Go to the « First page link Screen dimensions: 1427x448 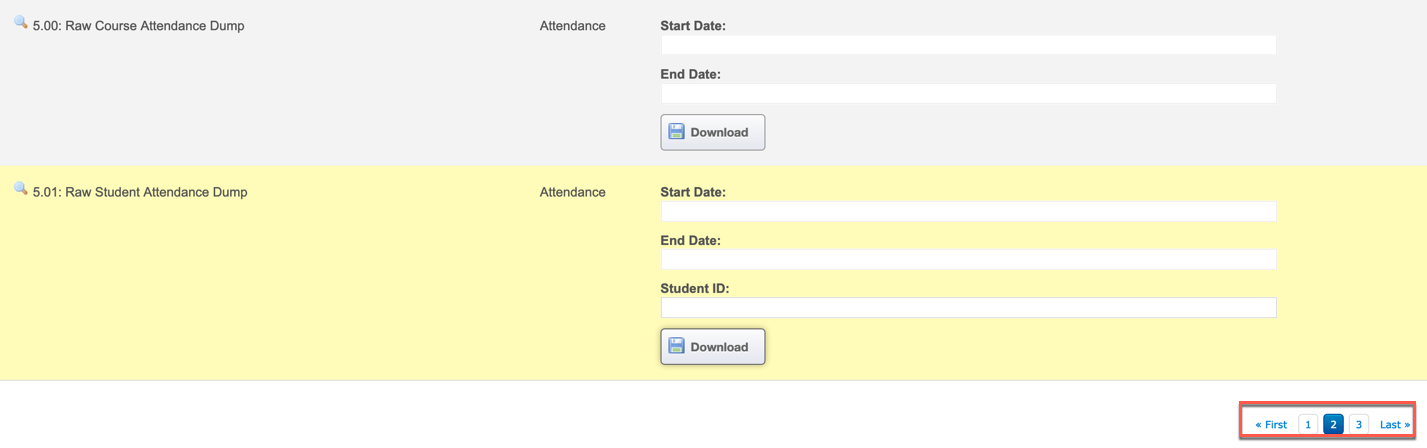[x=1271, y=425]
